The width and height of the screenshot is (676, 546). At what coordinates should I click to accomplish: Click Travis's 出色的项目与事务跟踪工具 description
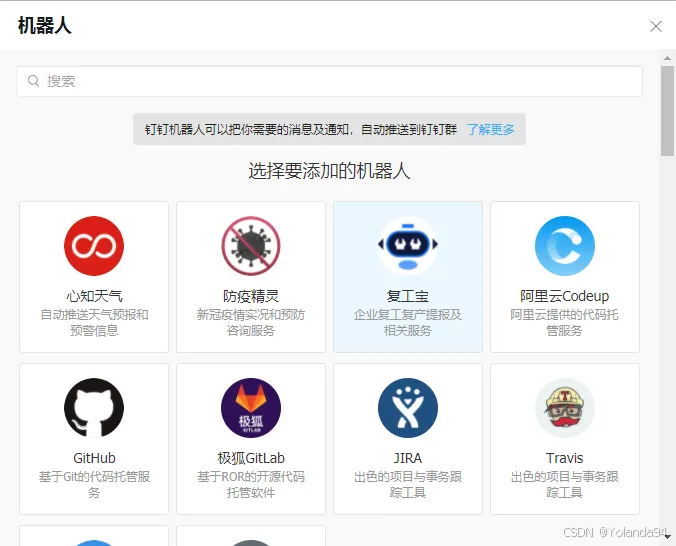[565, 484]
